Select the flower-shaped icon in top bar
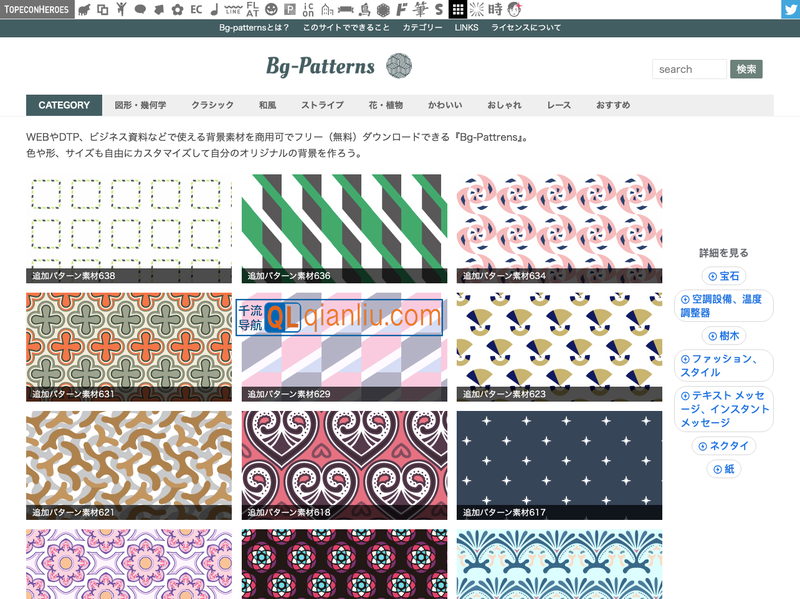Viewport: 800px width, 599px height. coord(178,10)
